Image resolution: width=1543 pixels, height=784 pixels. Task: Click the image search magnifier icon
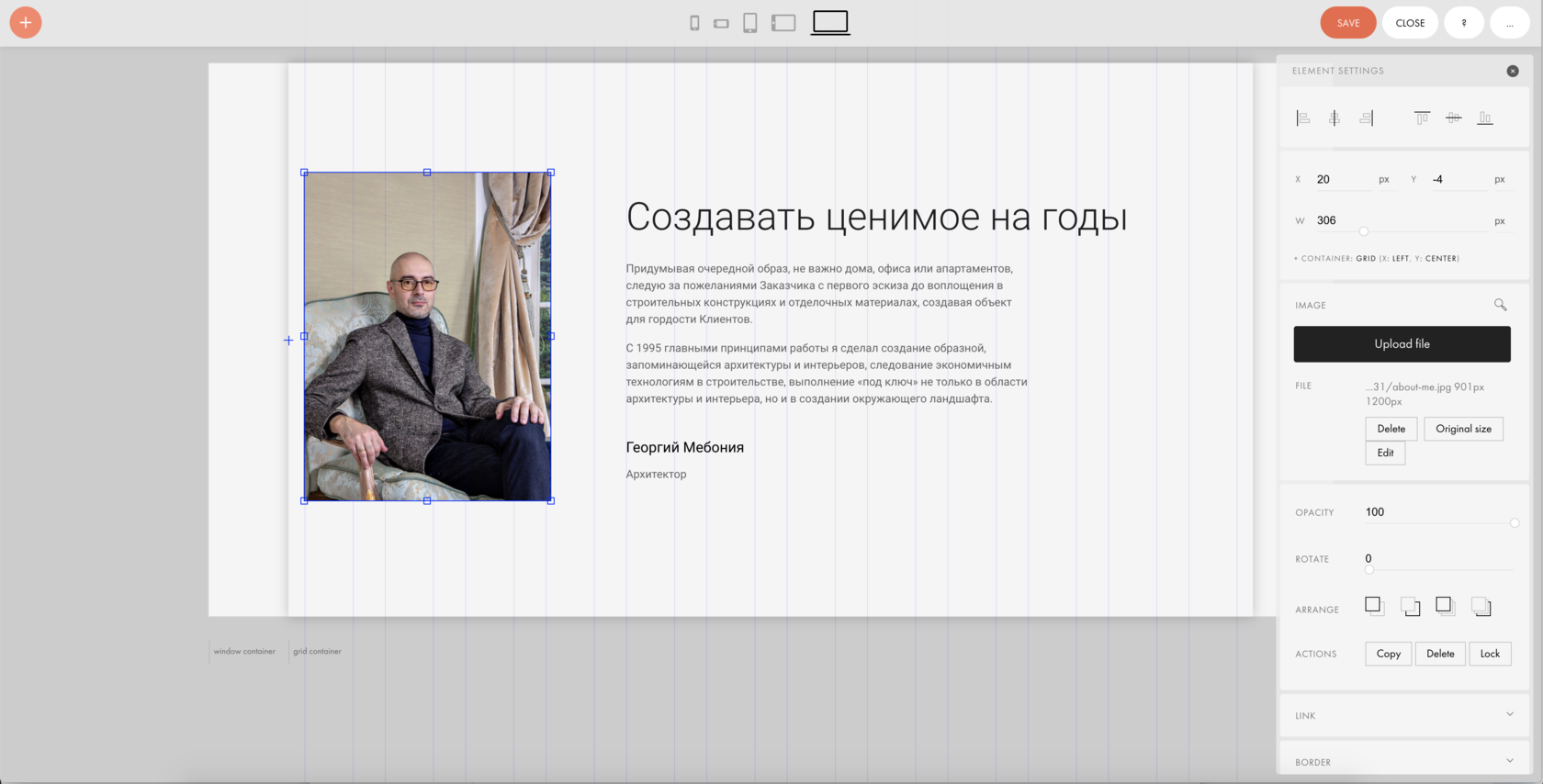tap(1500, 305)
